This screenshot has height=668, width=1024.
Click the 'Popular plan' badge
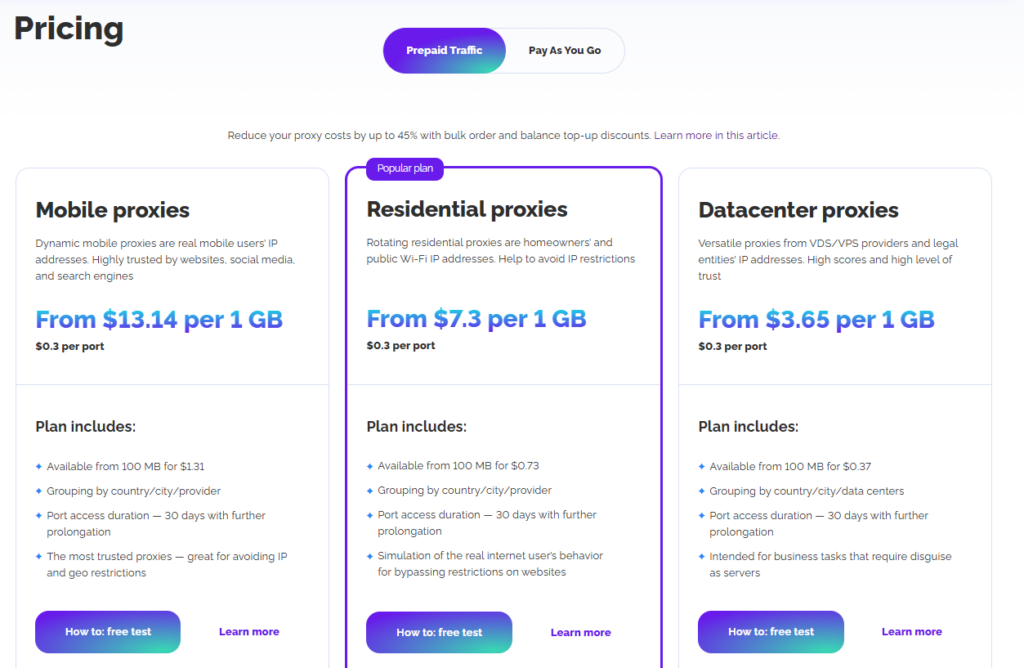point(404,169)
